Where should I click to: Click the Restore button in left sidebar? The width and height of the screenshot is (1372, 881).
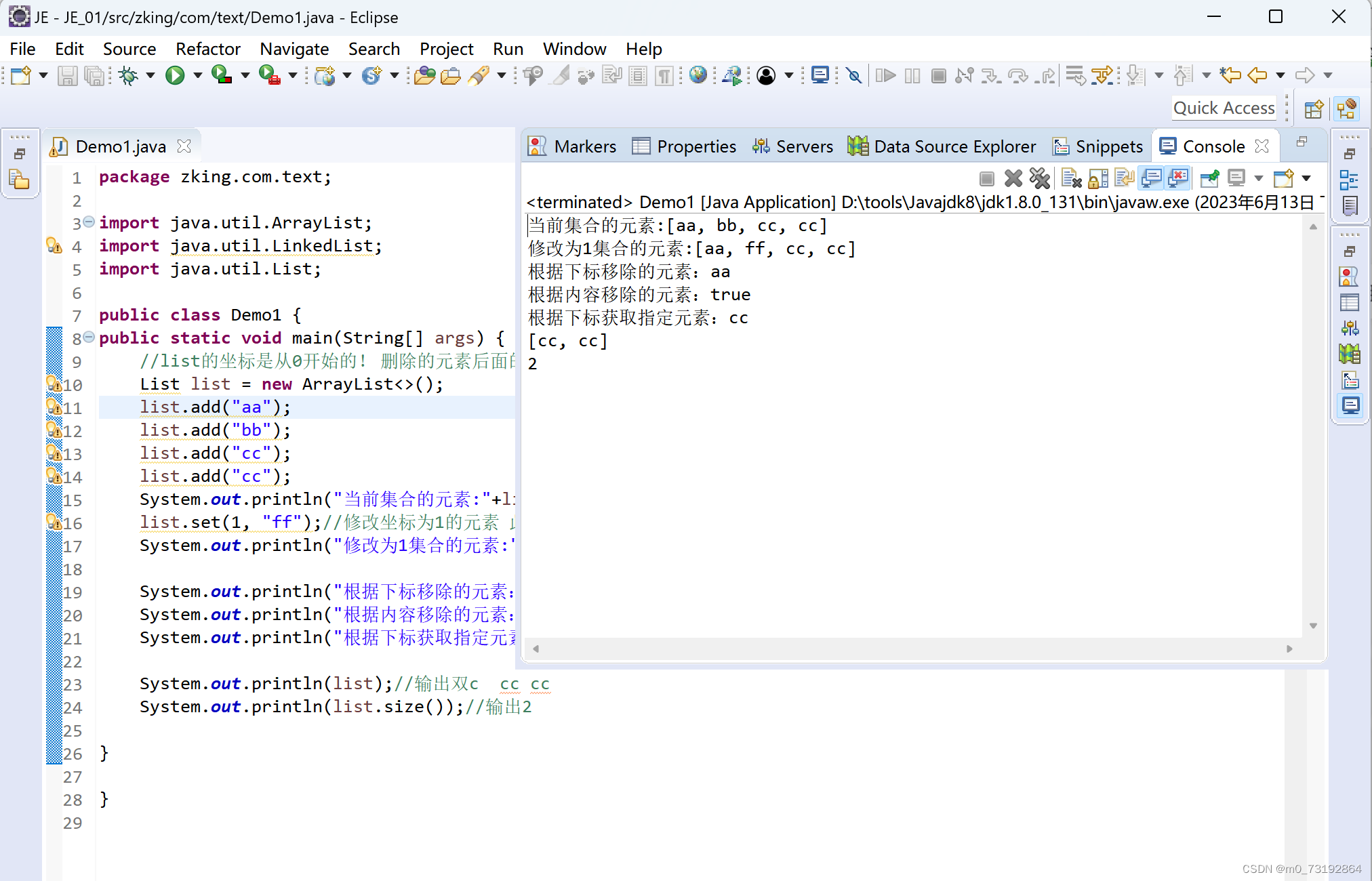click(x=20, y=154)
